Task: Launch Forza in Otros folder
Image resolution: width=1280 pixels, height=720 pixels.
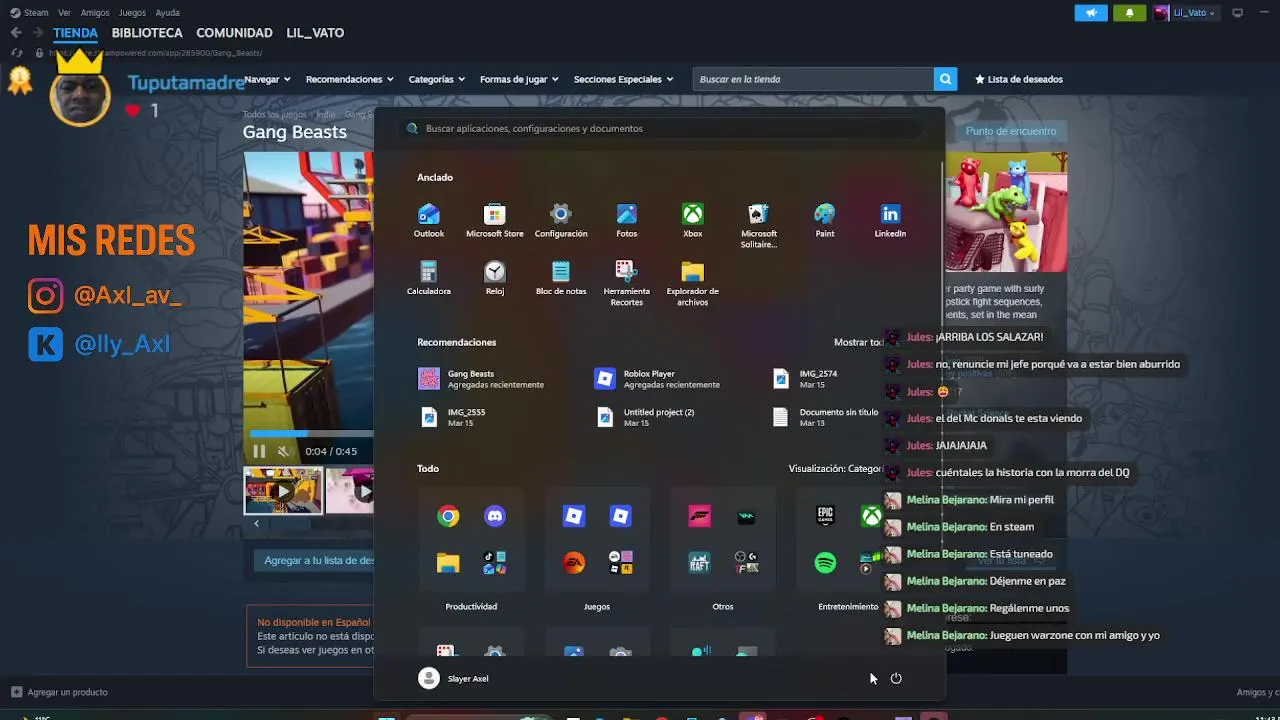Action: click(700, 516)
